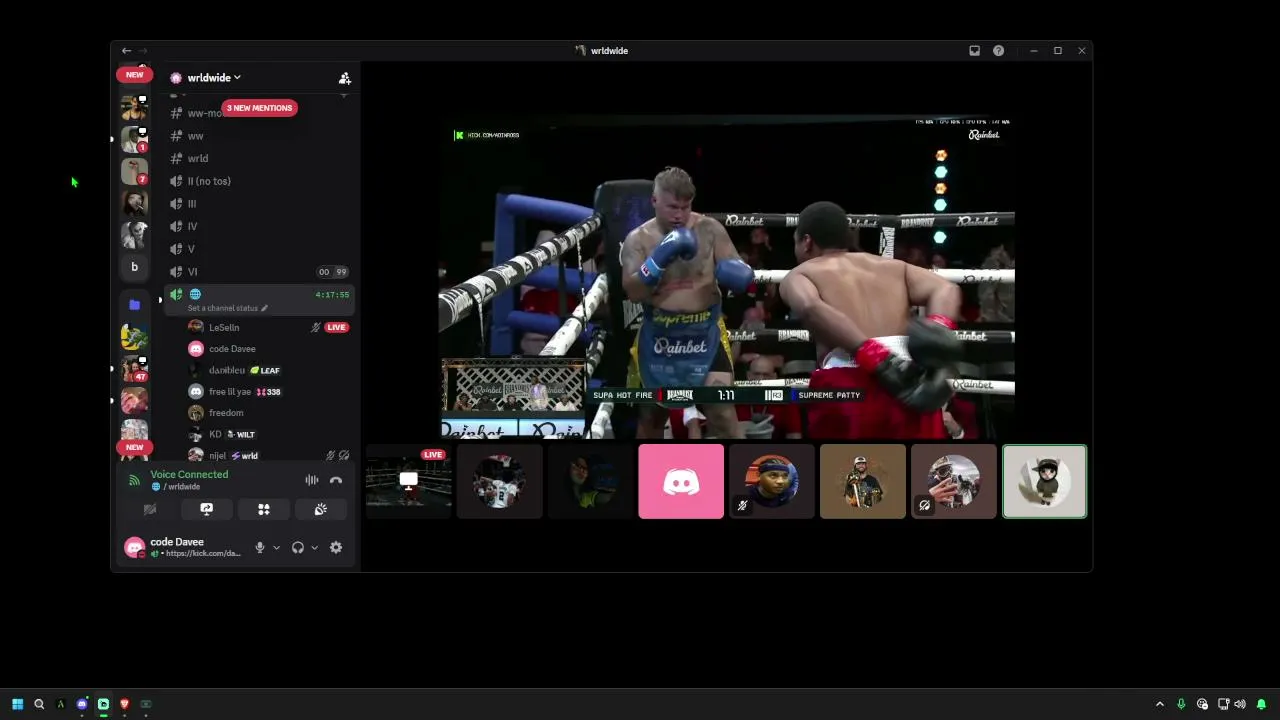Join voice channel VI

click(x=258, y=272)
